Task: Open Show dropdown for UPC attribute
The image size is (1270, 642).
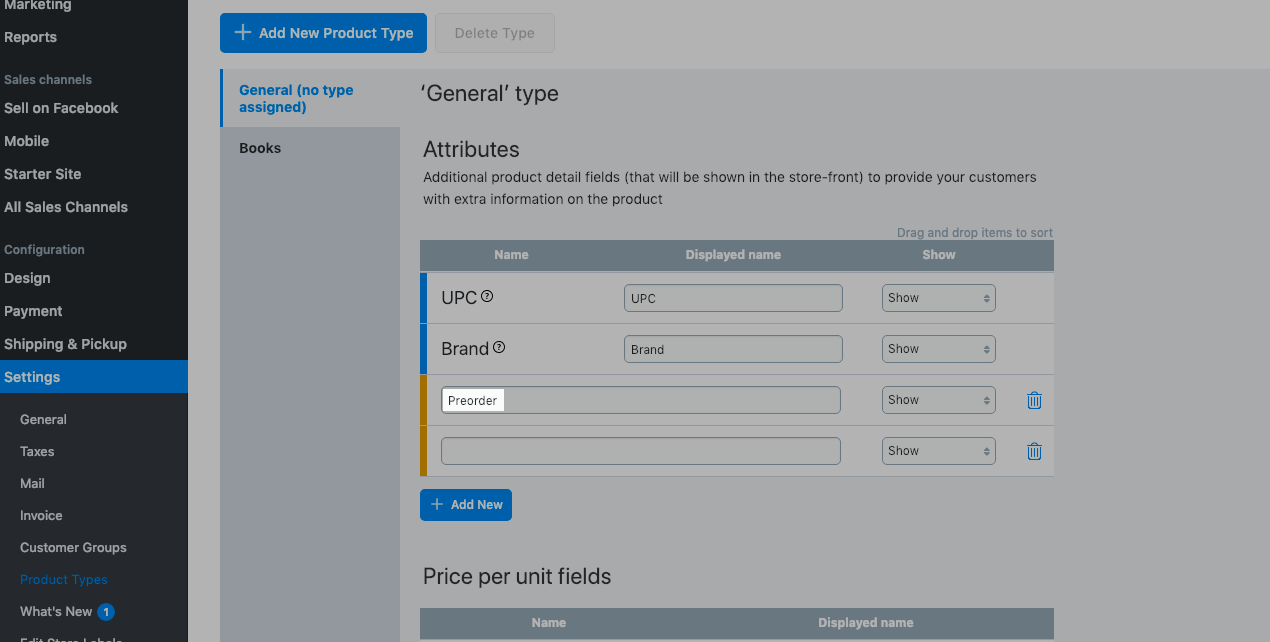Action: pos(938,298)
